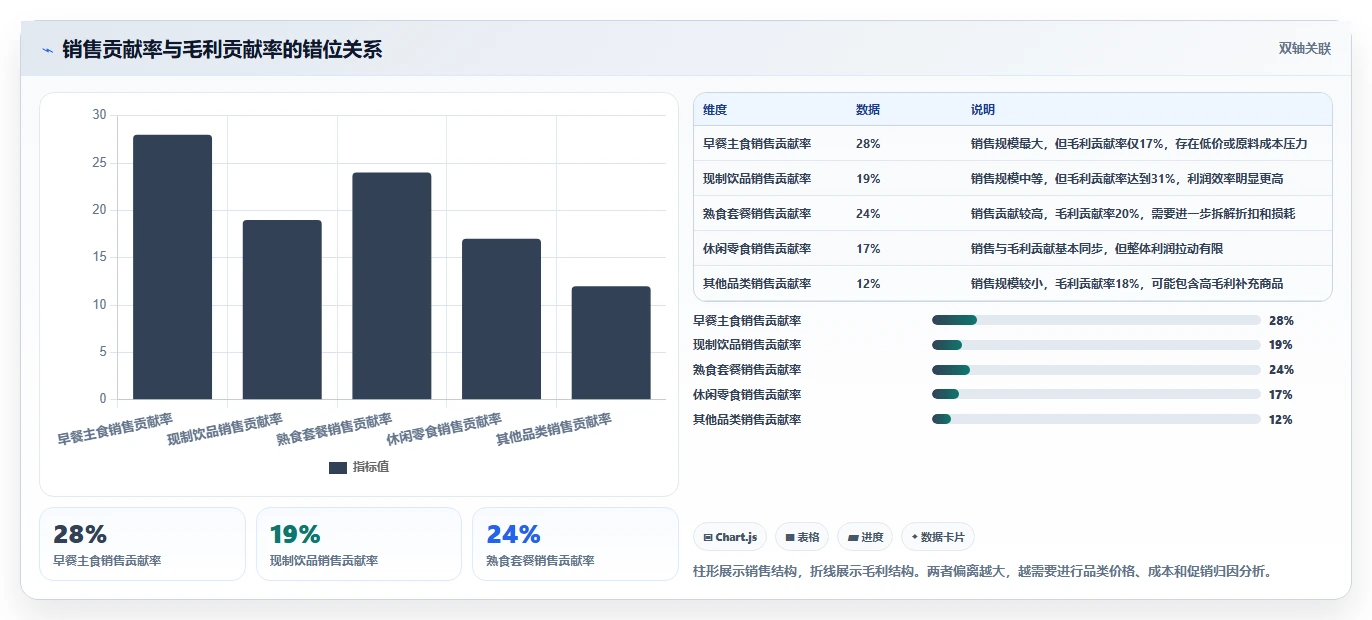Click the x-axis label 熟食套餐销售贡献率

point(334,429)
